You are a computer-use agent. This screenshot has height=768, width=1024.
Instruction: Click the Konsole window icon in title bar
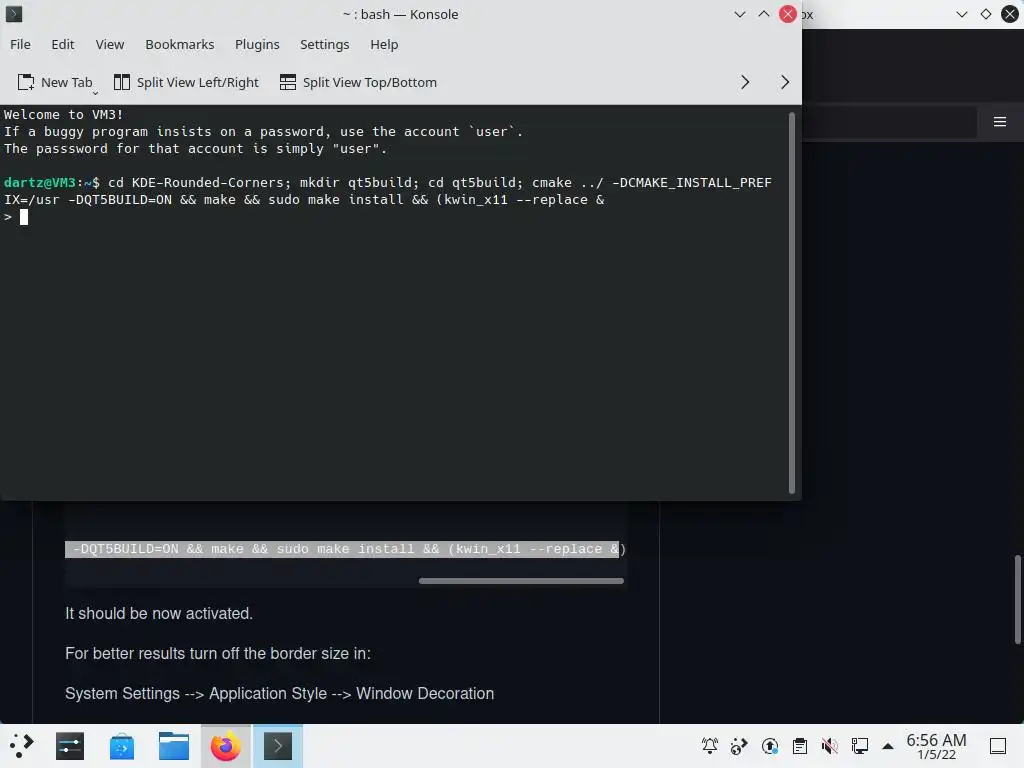14,14
